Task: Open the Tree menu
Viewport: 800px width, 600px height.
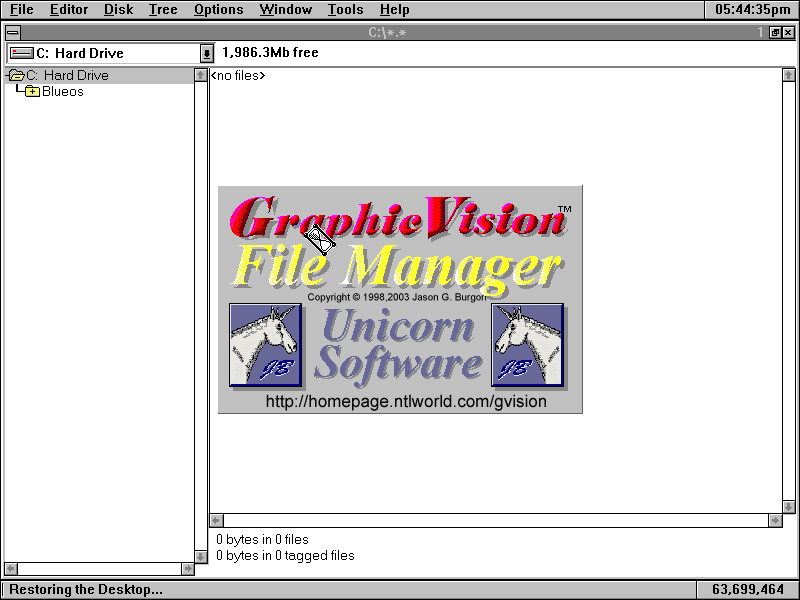Action: click(163, 10)
